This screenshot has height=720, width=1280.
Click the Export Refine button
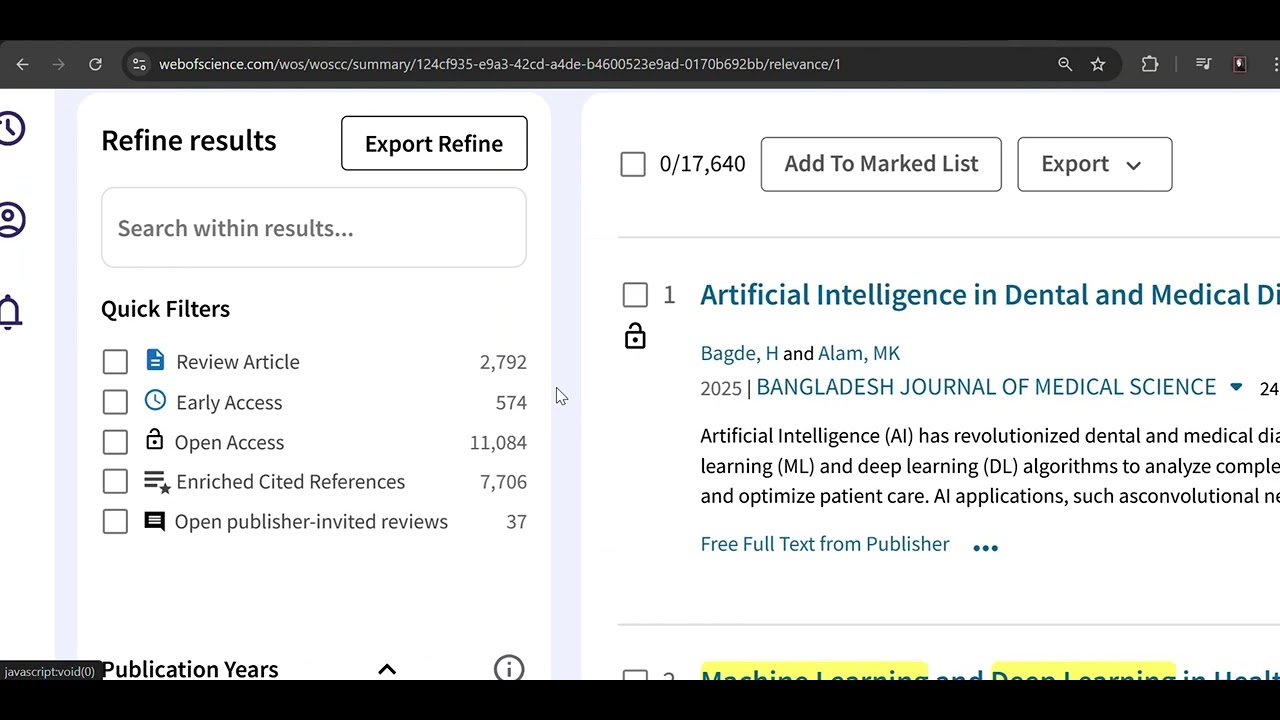pos(434,143)
